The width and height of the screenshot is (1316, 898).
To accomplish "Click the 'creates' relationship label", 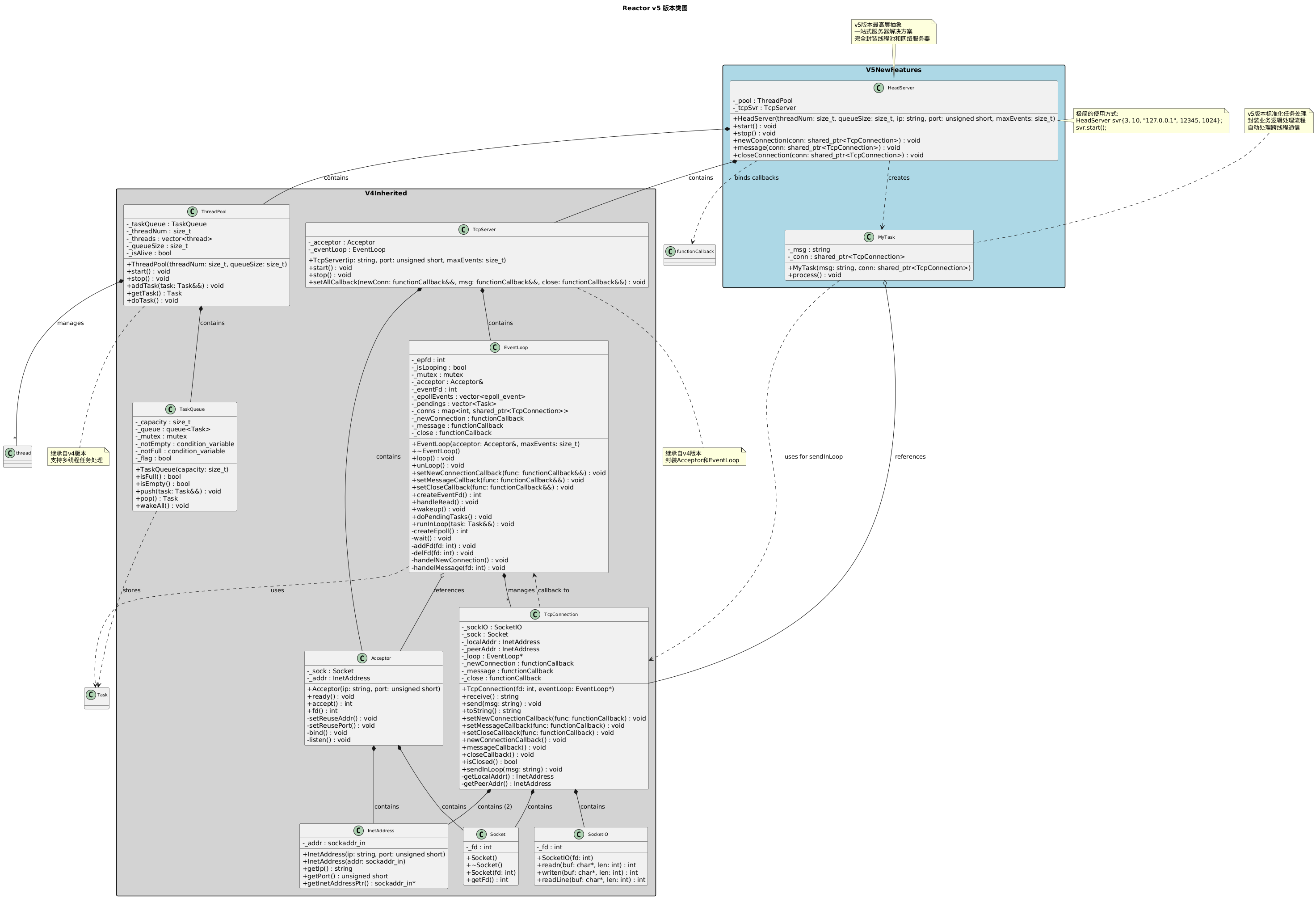I will coord(899,178).
